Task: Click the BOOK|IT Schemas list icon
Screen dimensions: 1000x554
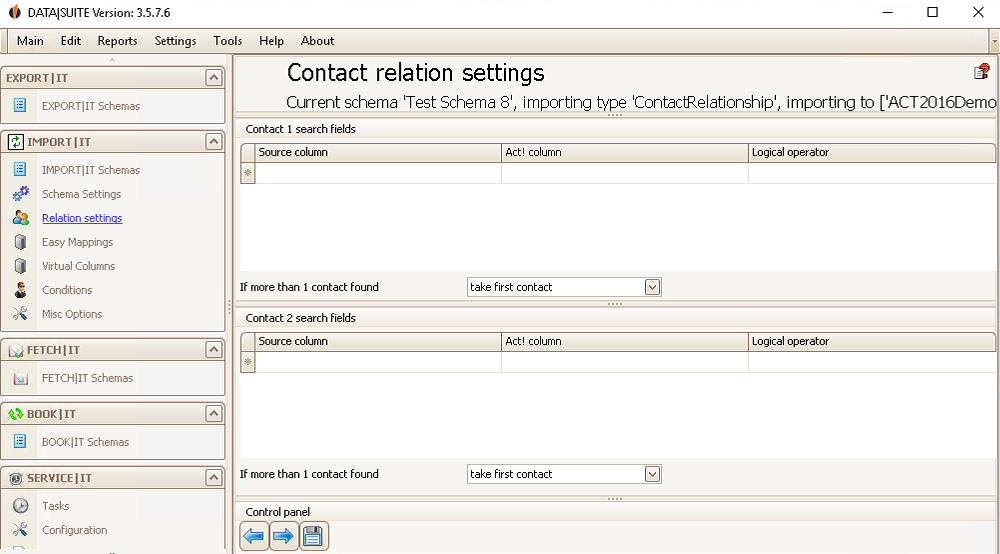Action: tap(20, 441)
